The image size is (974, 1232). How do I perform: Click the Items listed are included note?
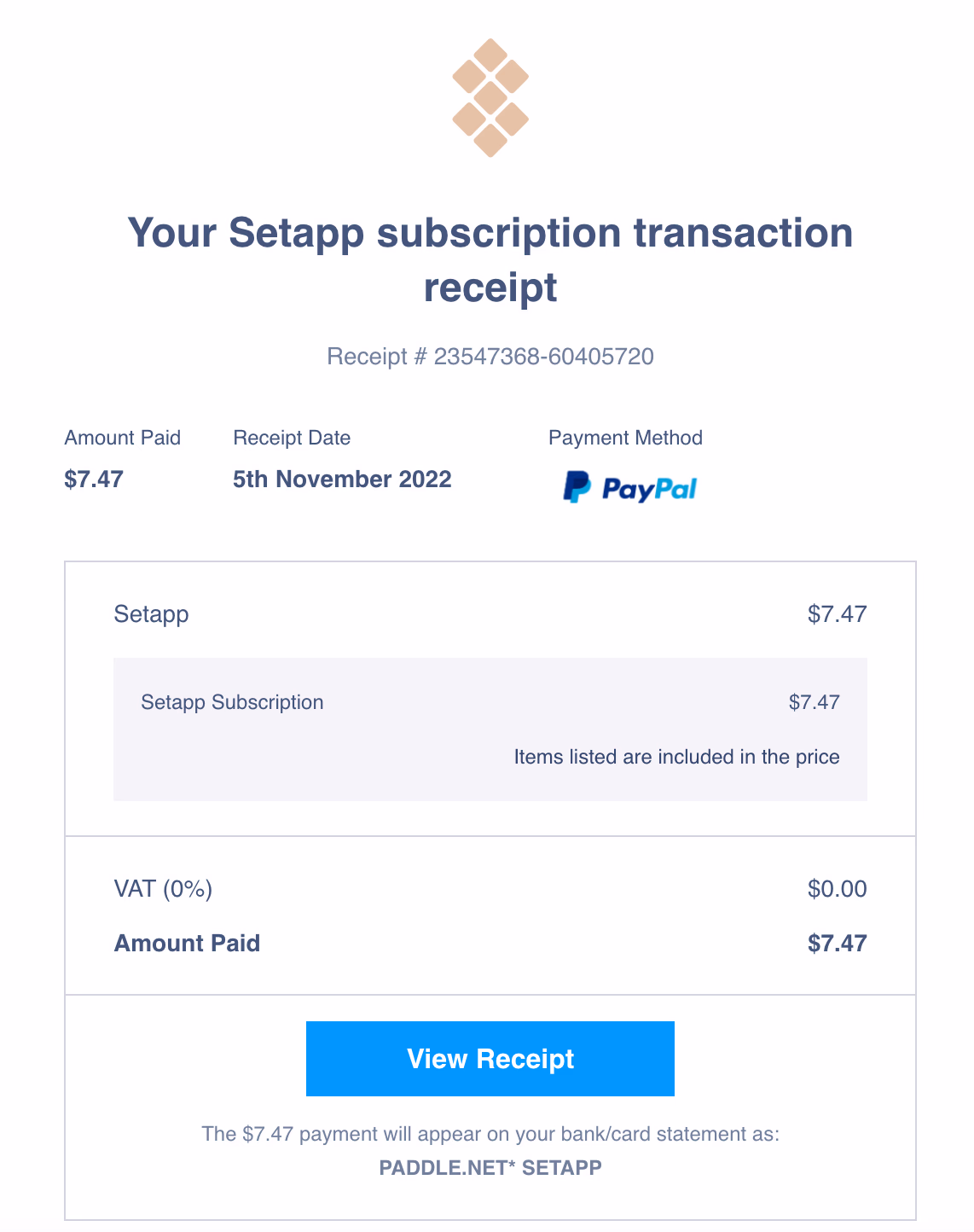[676, 757]
